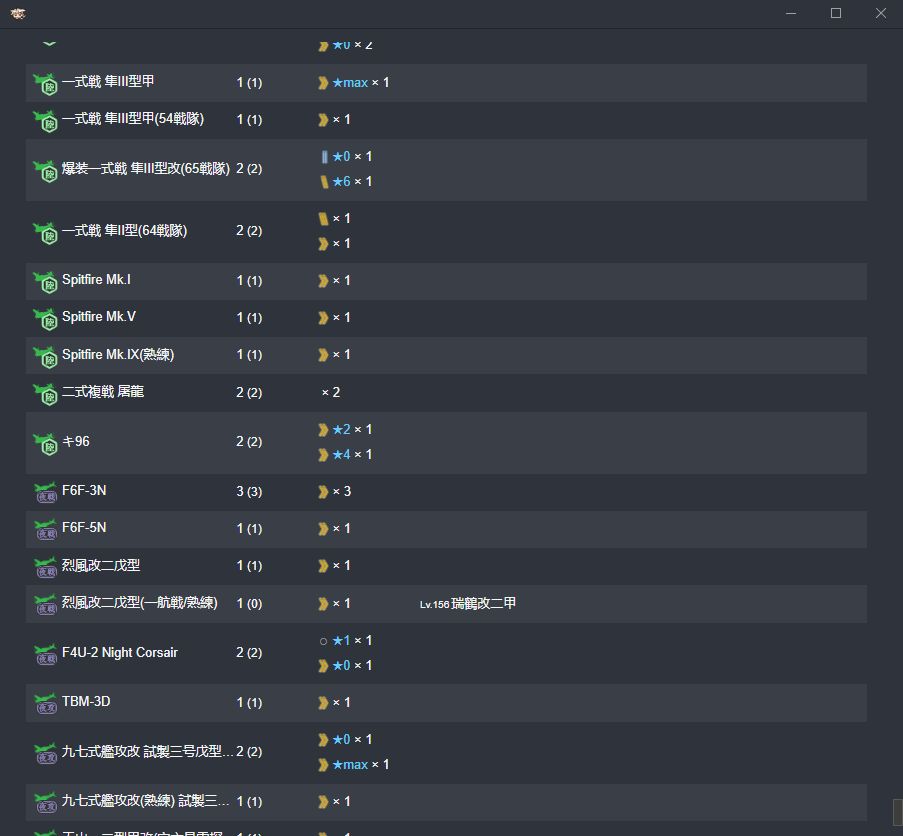Maximize the window
The width and height of the screenshot is (903, 836).
tap(836, 13)
